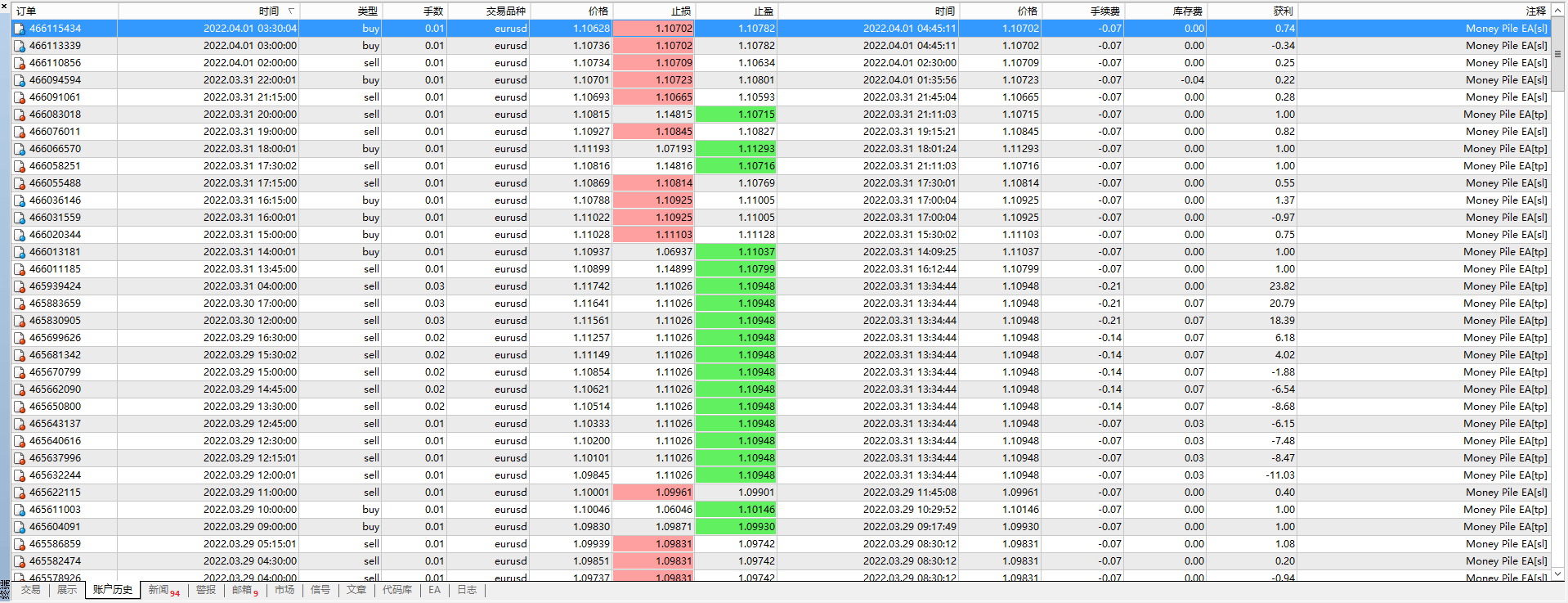Open the 信号 tab
Screen dimensions: 1568x603
tap(320, 590)
